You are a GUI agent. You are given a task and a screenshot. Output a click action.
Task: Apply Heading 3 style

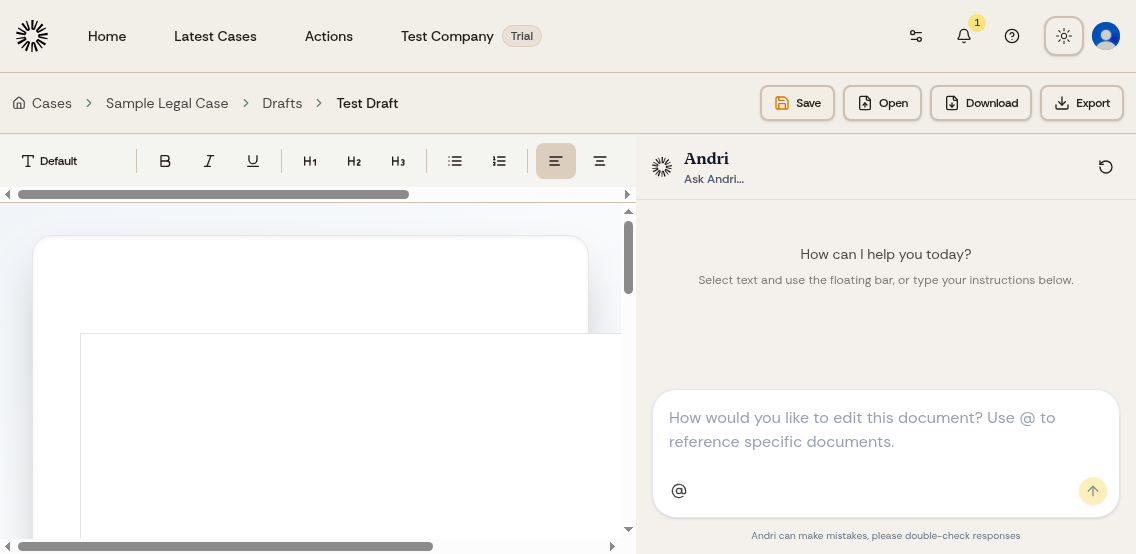point(398,161)
